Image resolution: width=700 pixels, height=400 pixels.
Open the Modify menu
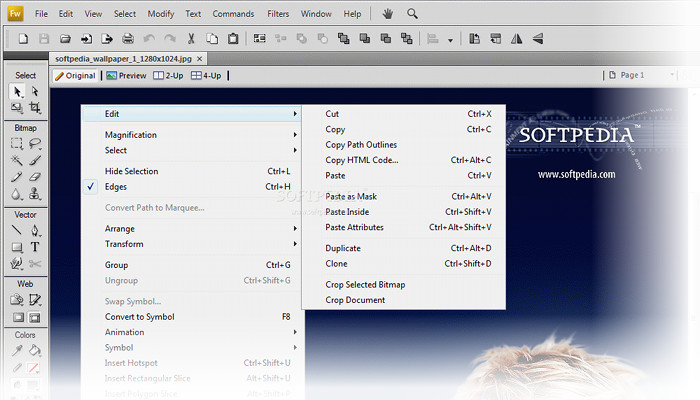click(161, 14)
